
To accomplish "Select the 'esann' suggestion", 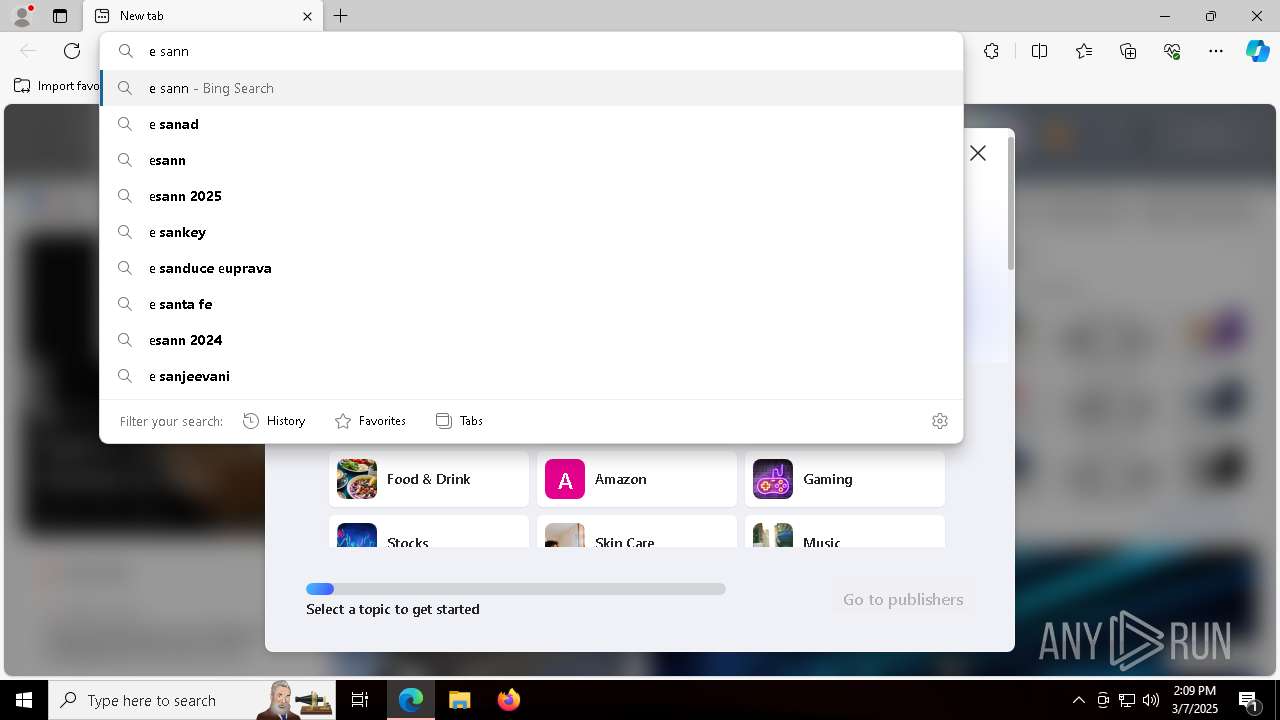I will click(x=531, y=160).
